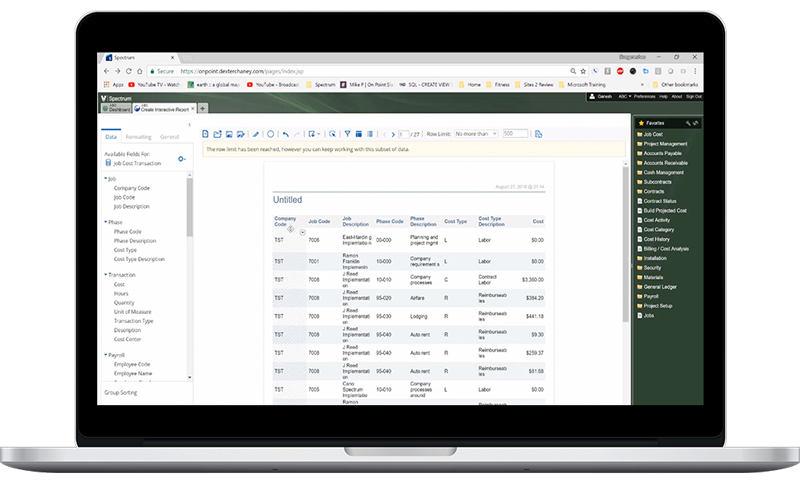Click the Undo arrow icon

286,134
